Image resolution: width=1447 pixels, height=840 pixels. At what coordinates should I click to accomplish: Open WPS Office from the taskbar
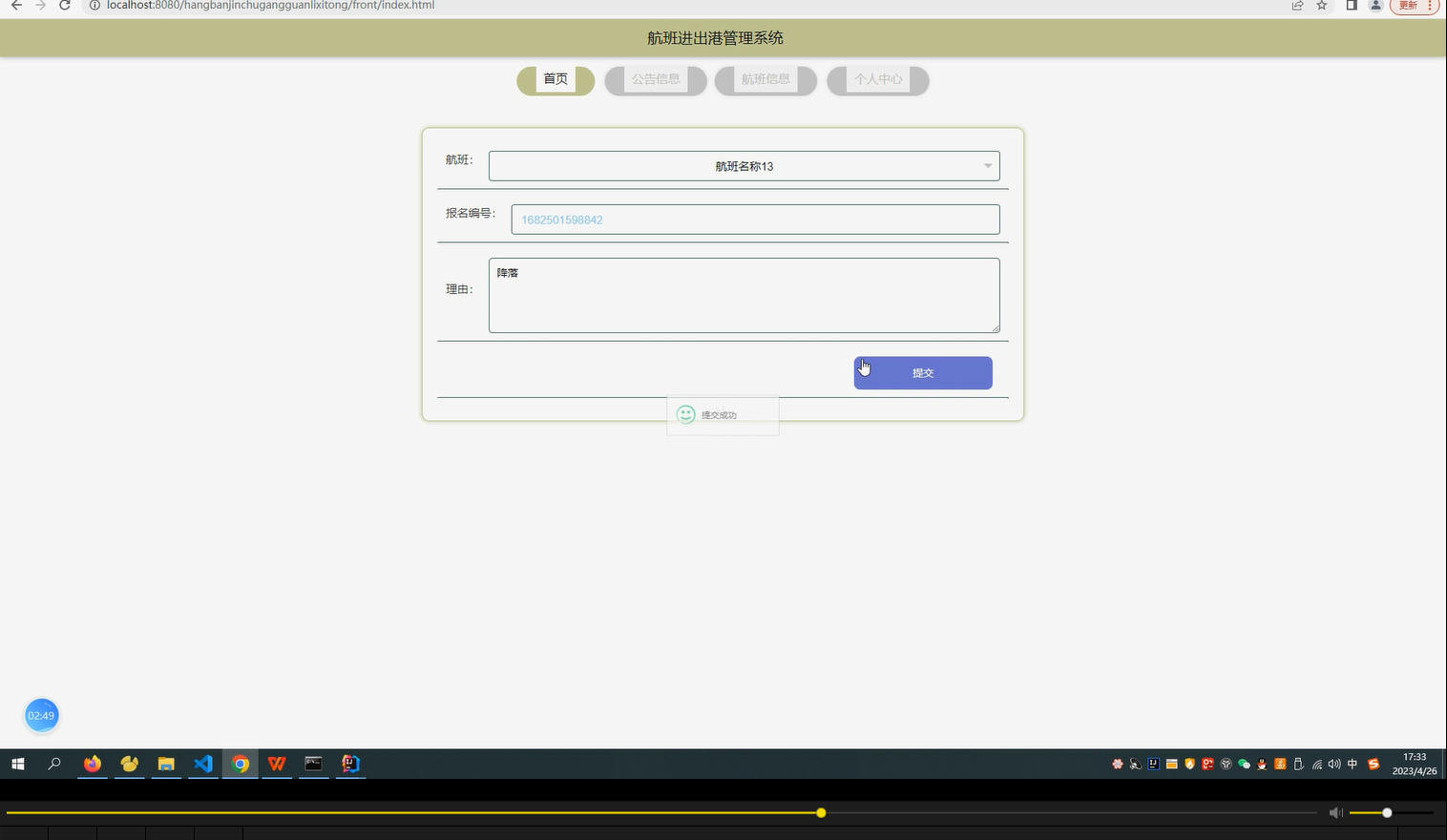[x=277, y=764]
